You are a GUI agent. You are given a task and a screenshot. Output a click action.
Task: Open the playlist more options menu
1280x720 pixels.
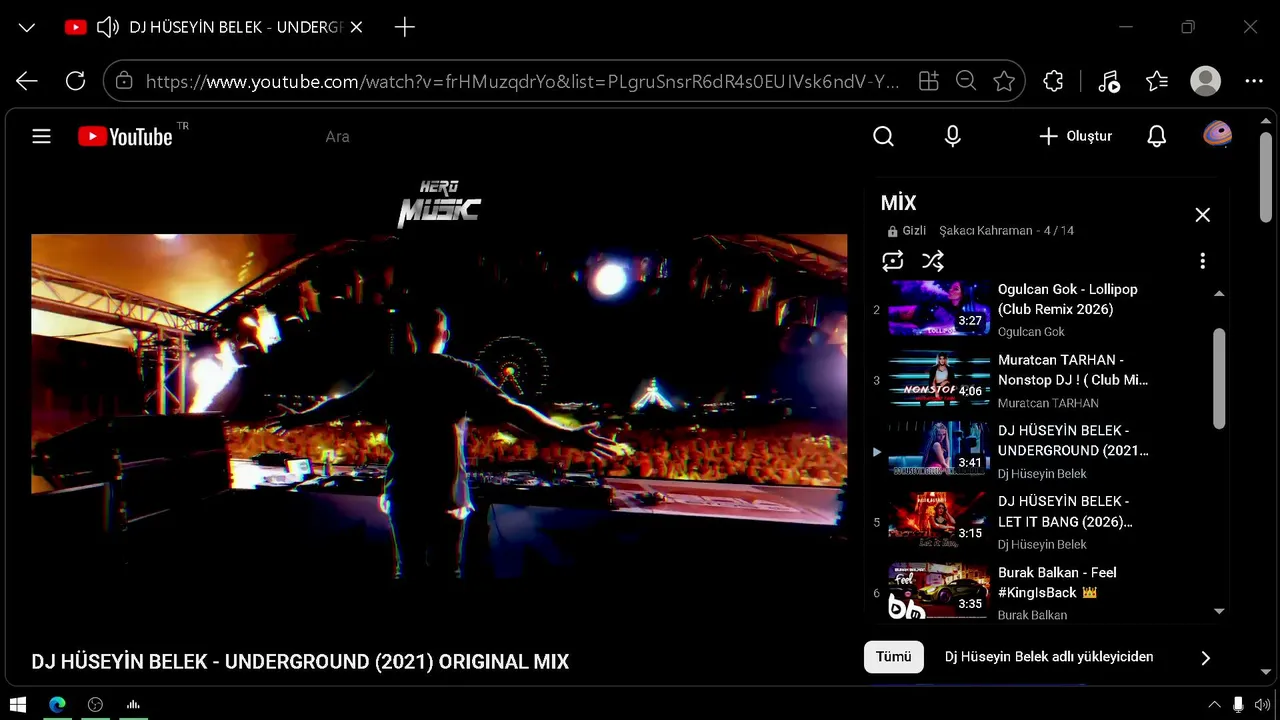pos(1203,261)
